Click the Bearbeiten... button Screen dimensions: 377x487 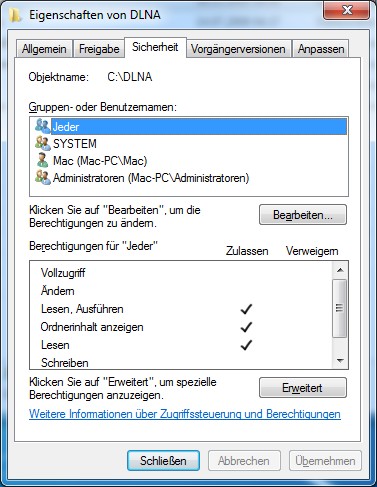[303, 215]
